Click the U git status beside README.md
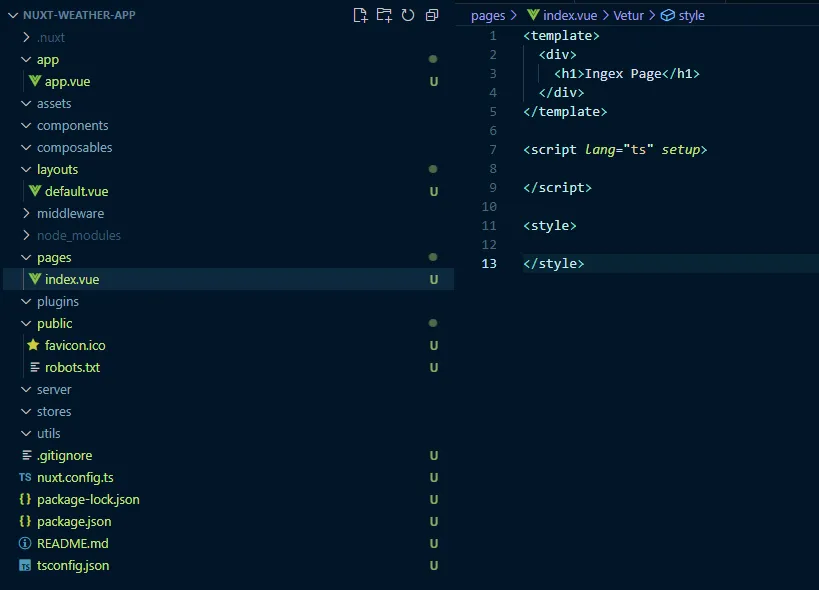Viewport: 819px width, 590px height. click(x=434, y=544)
